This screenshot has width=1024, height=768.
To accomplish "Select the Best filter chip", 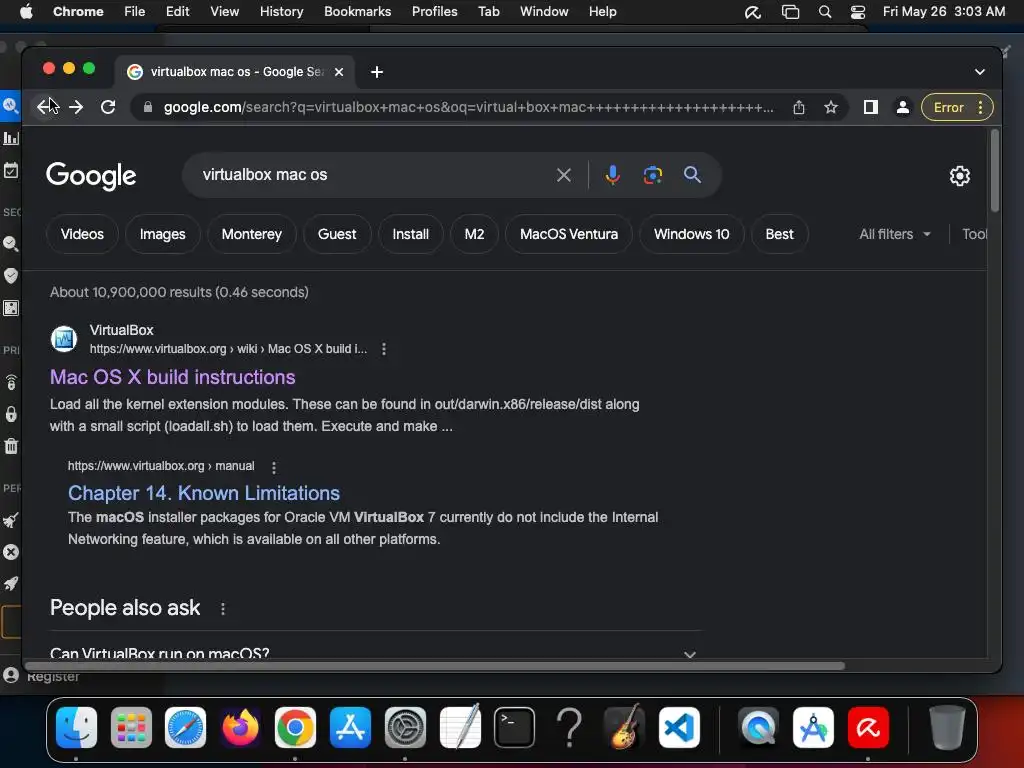I will (x=780, y=234).
